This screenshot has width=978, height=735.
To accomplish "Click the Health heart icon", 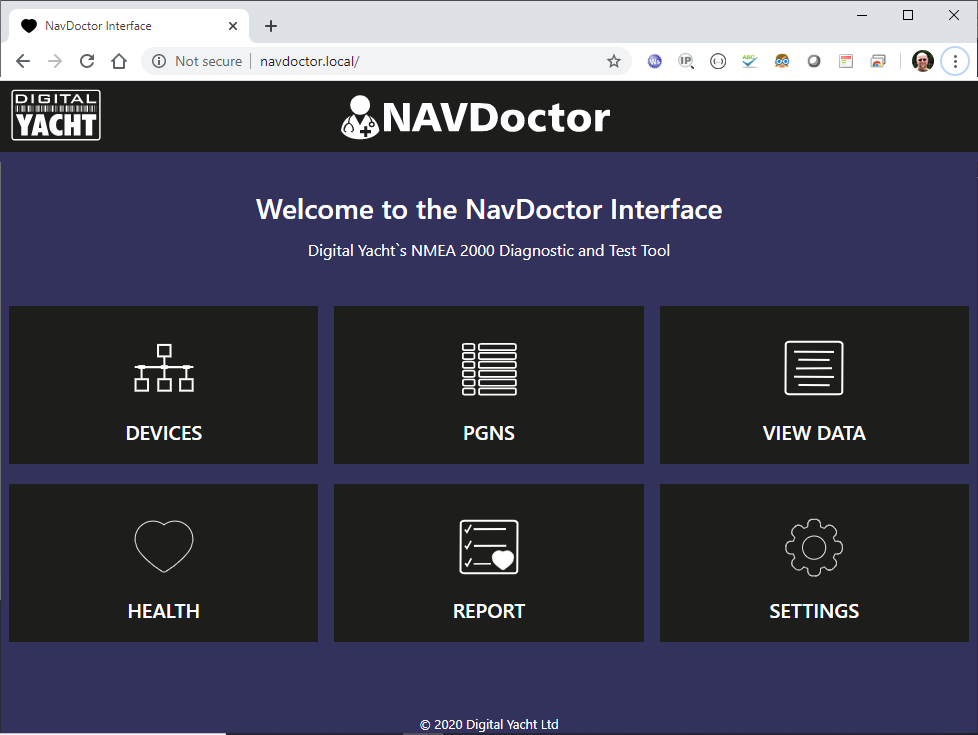I will pos(164,546).
